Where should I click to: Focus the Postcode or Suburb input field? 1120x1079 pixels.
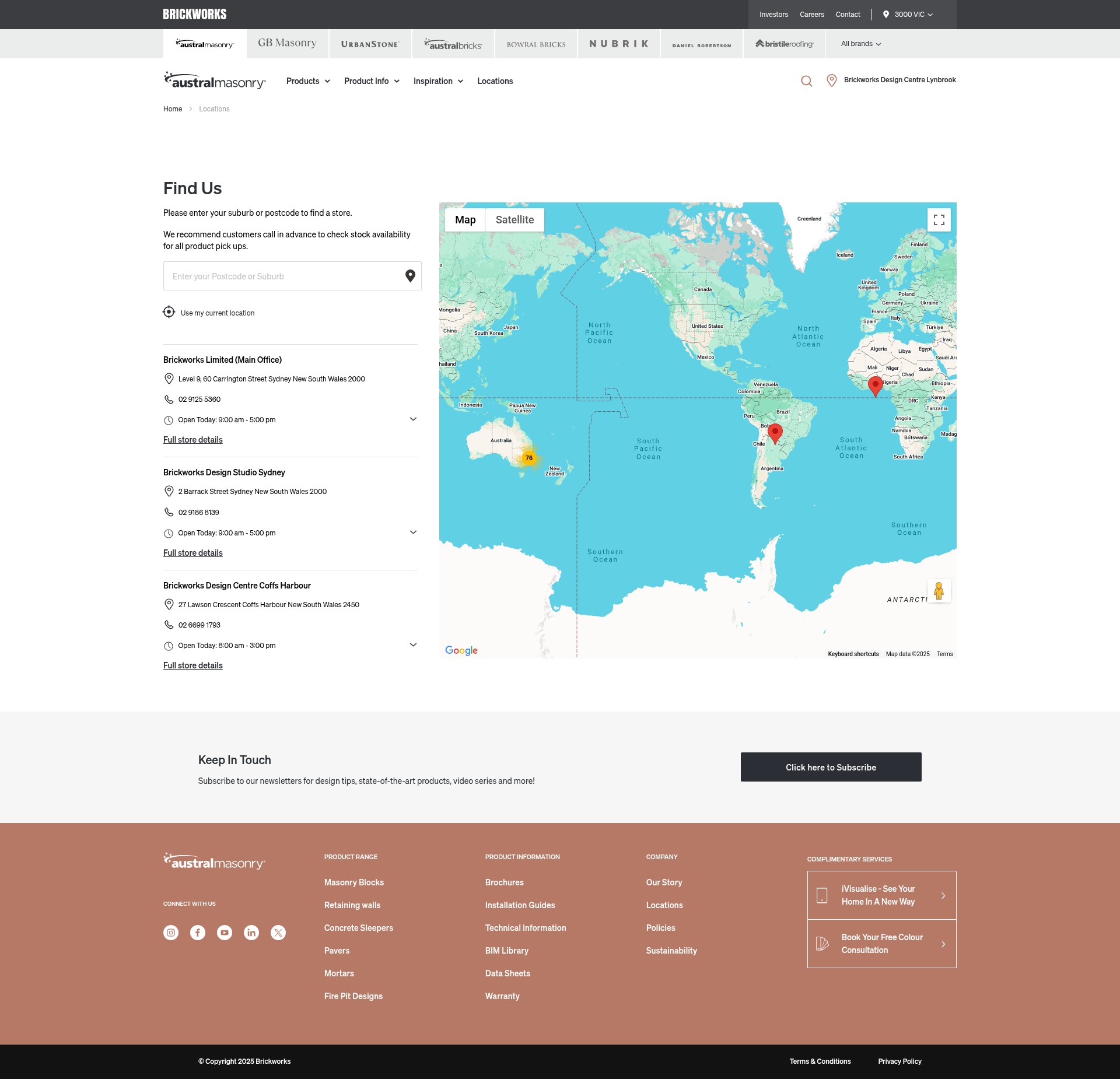pyautogui.click(x=292, y=276)
